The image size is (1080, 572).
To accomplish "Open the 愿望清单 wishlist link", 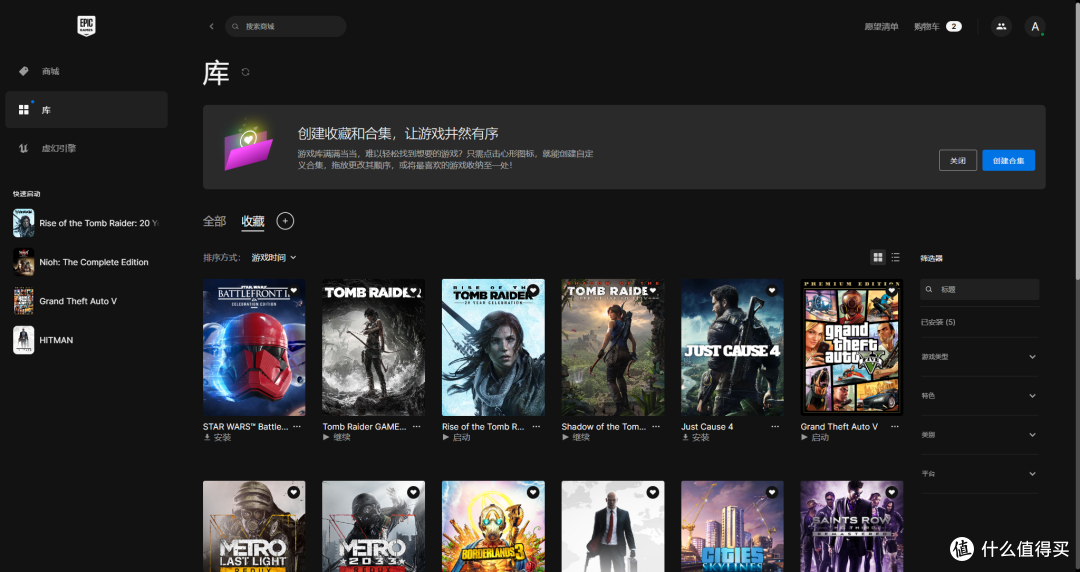I will click(x=882, y=26).
